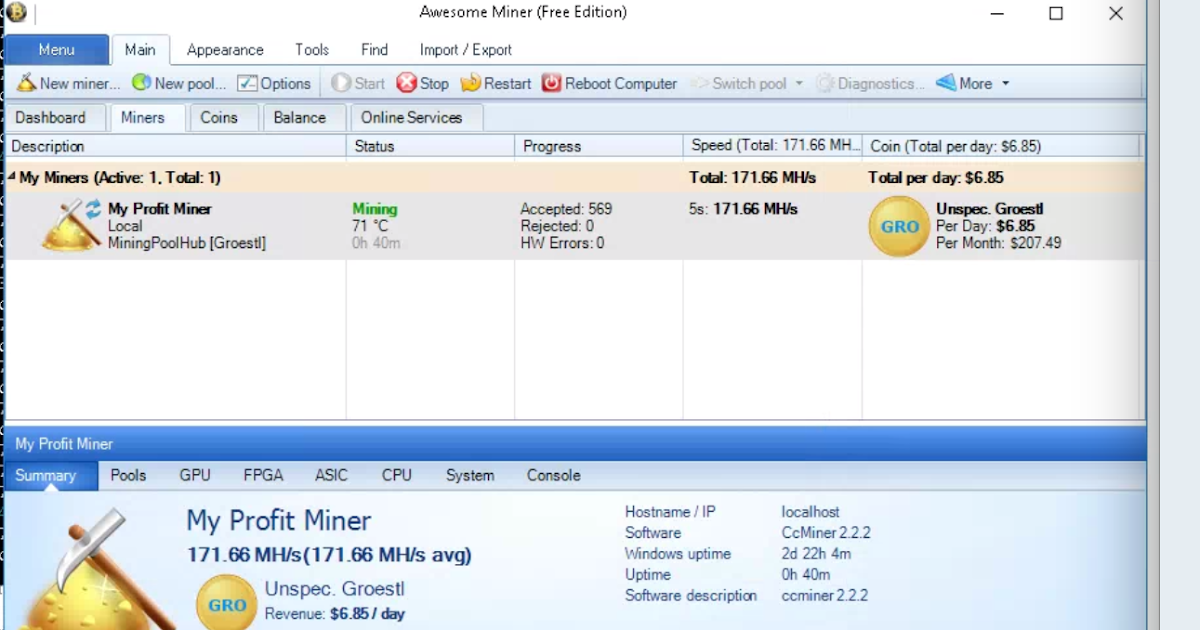Click MiningPoolHub [Groestl] pool text
This screenshot has height=630, width=1200.
click(187, 243)
